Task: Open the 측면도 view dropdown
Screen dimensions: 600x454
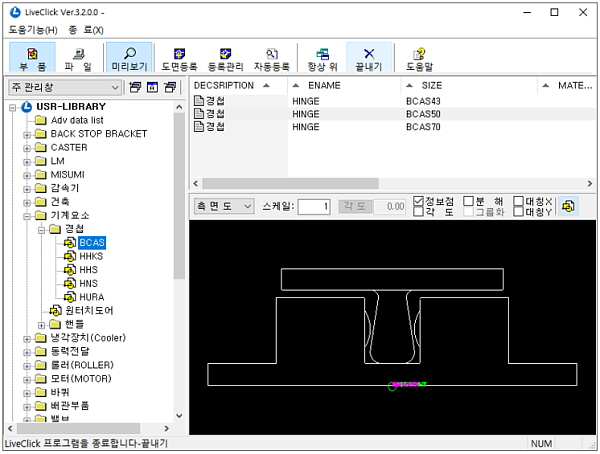Action: pyautogui.click(x=224, y=206)
